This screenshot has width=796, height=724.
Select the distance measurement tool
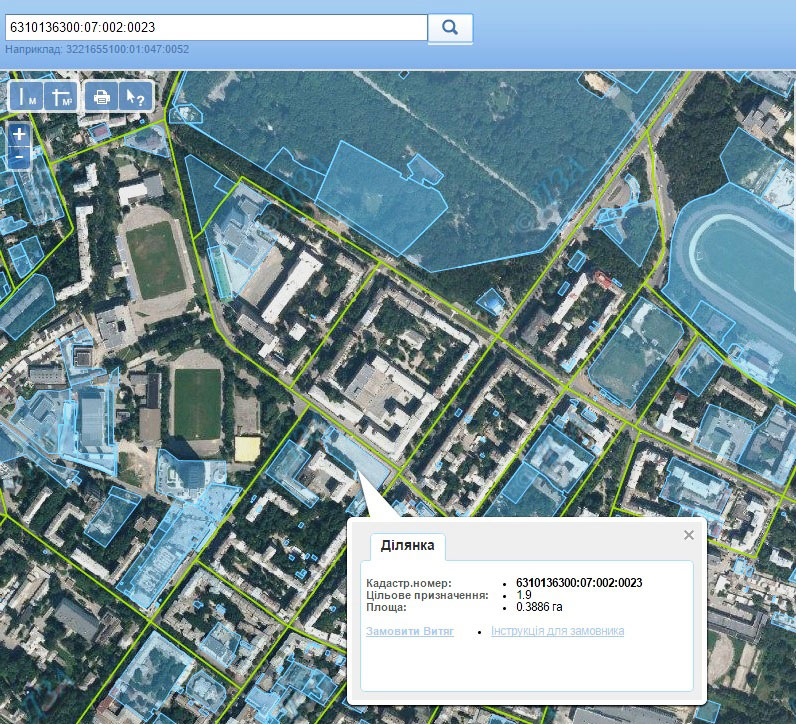27,97
